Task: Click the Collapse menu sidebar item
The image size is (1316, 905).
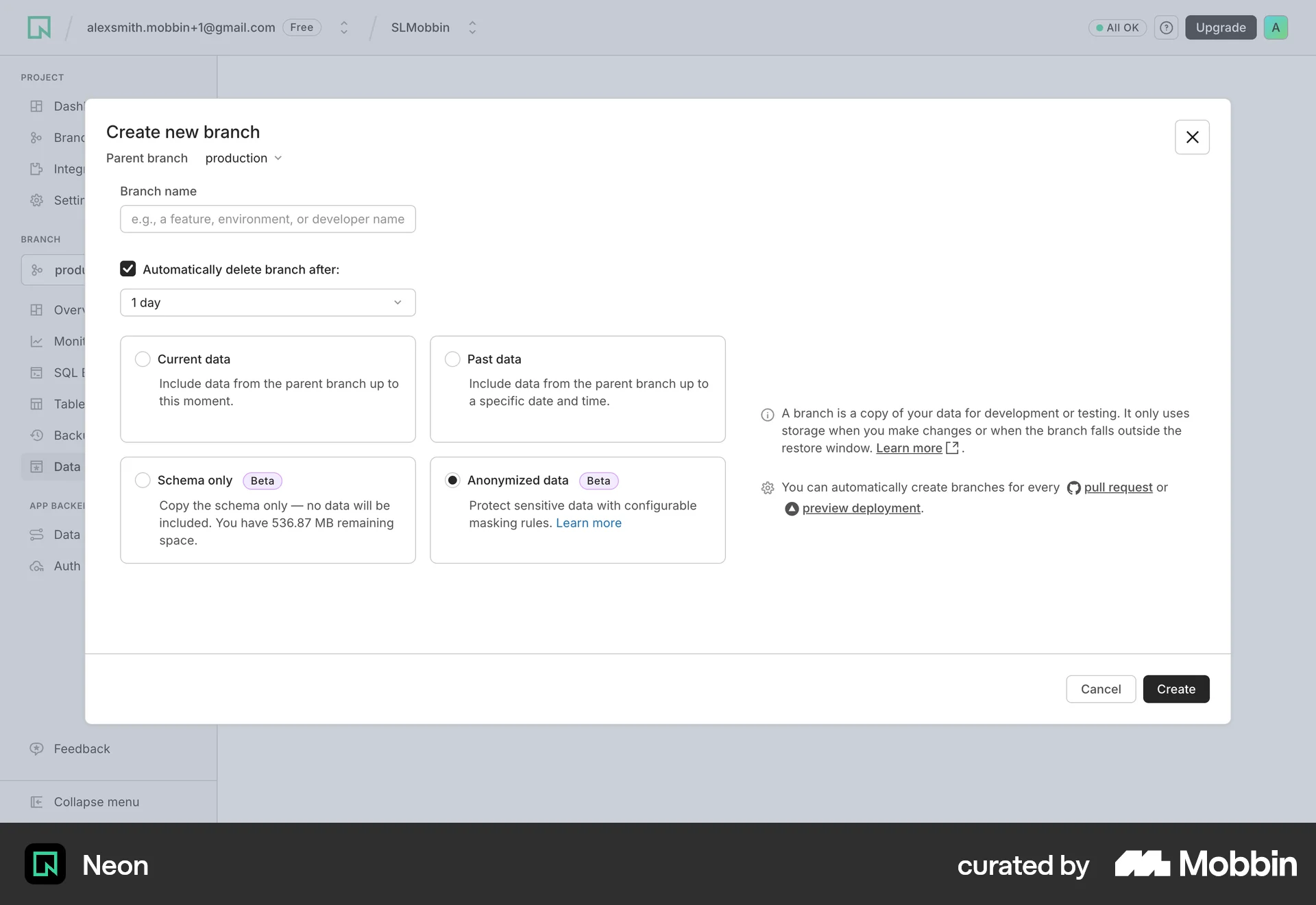Action: 85,802
